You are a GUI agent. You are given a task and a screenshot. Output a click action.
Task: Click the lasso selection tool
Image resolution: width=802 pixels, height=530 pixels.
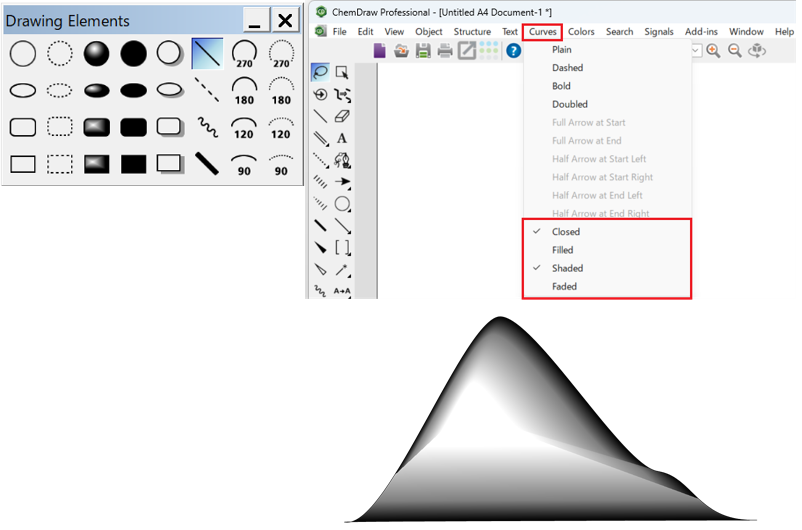(320, 72)
